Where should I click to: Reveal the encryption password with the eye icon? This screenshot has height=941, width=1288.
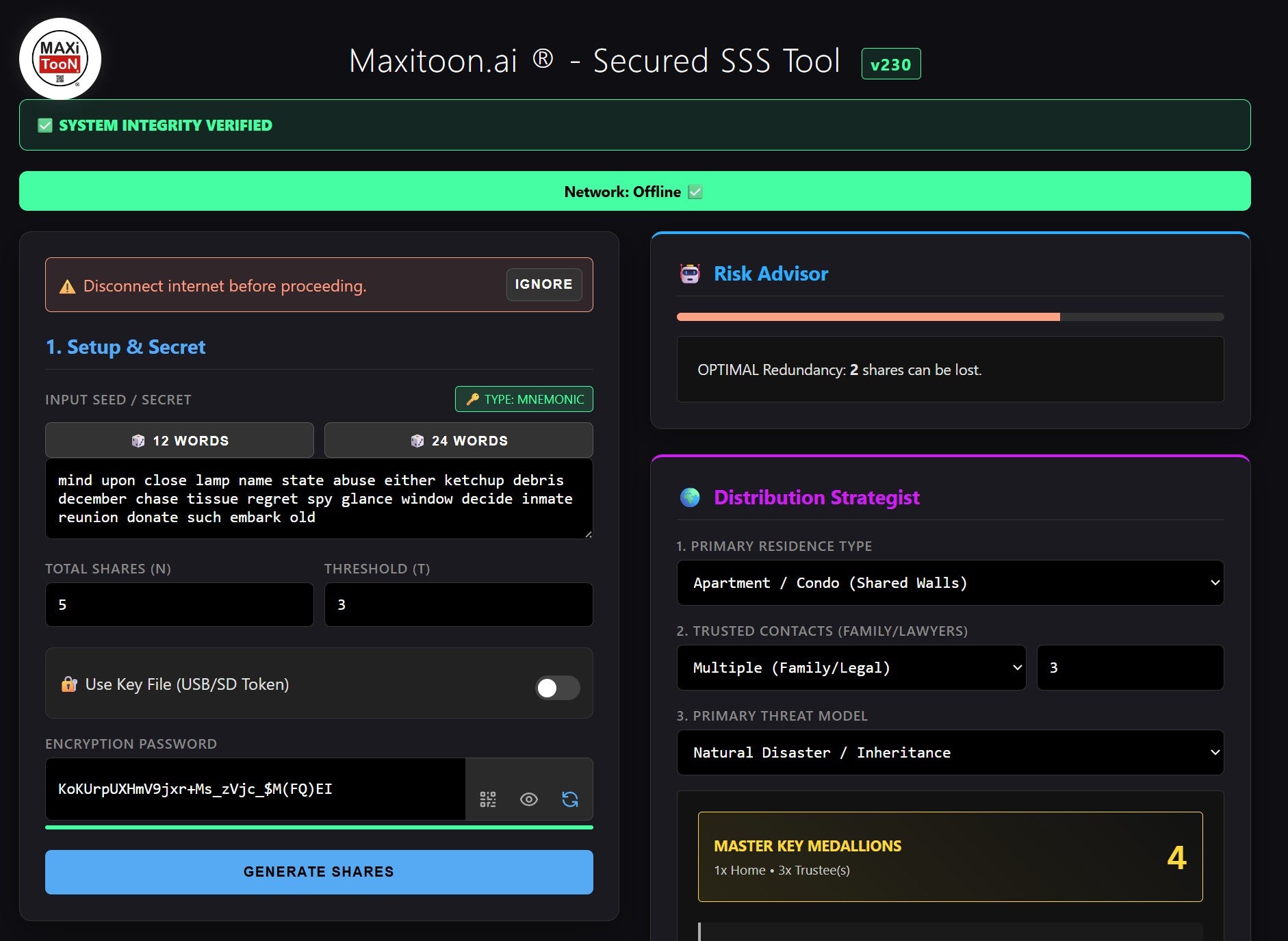530,798
